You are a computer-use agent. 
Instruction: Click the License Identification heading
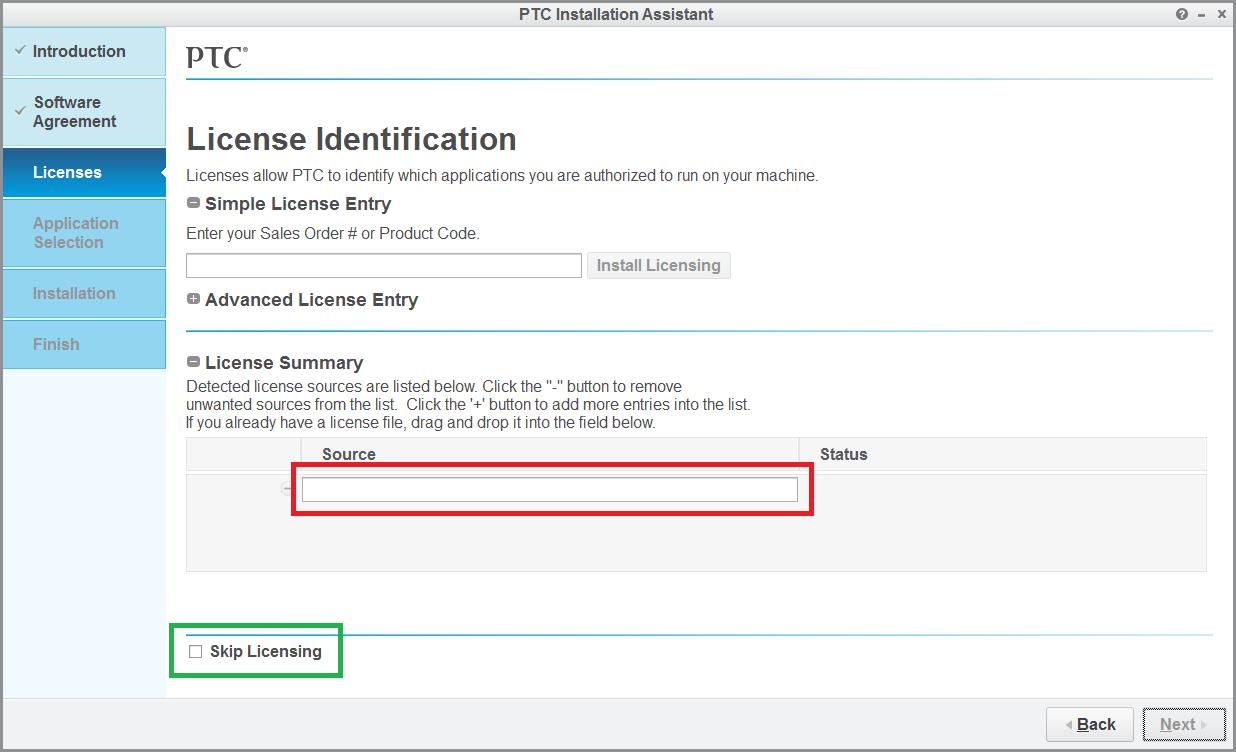352,139
